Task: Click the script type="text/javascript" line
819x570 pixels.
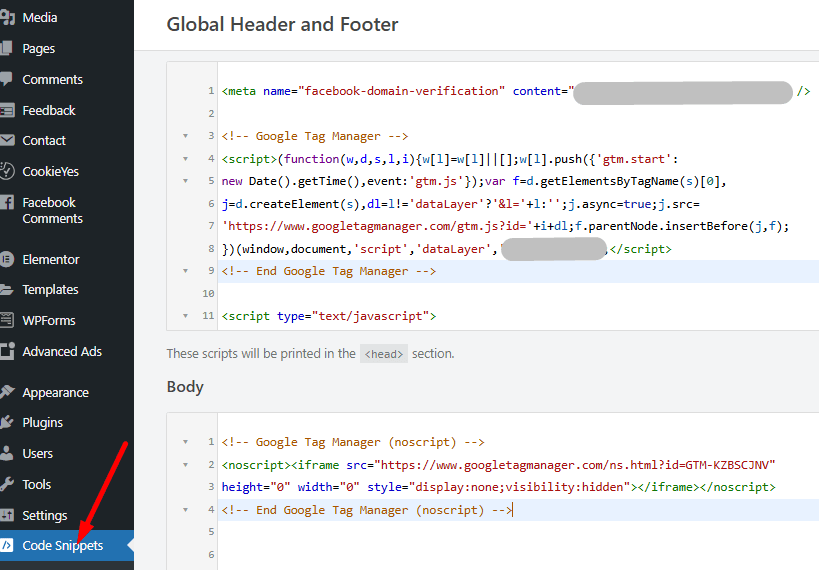Action: point(329,316)
